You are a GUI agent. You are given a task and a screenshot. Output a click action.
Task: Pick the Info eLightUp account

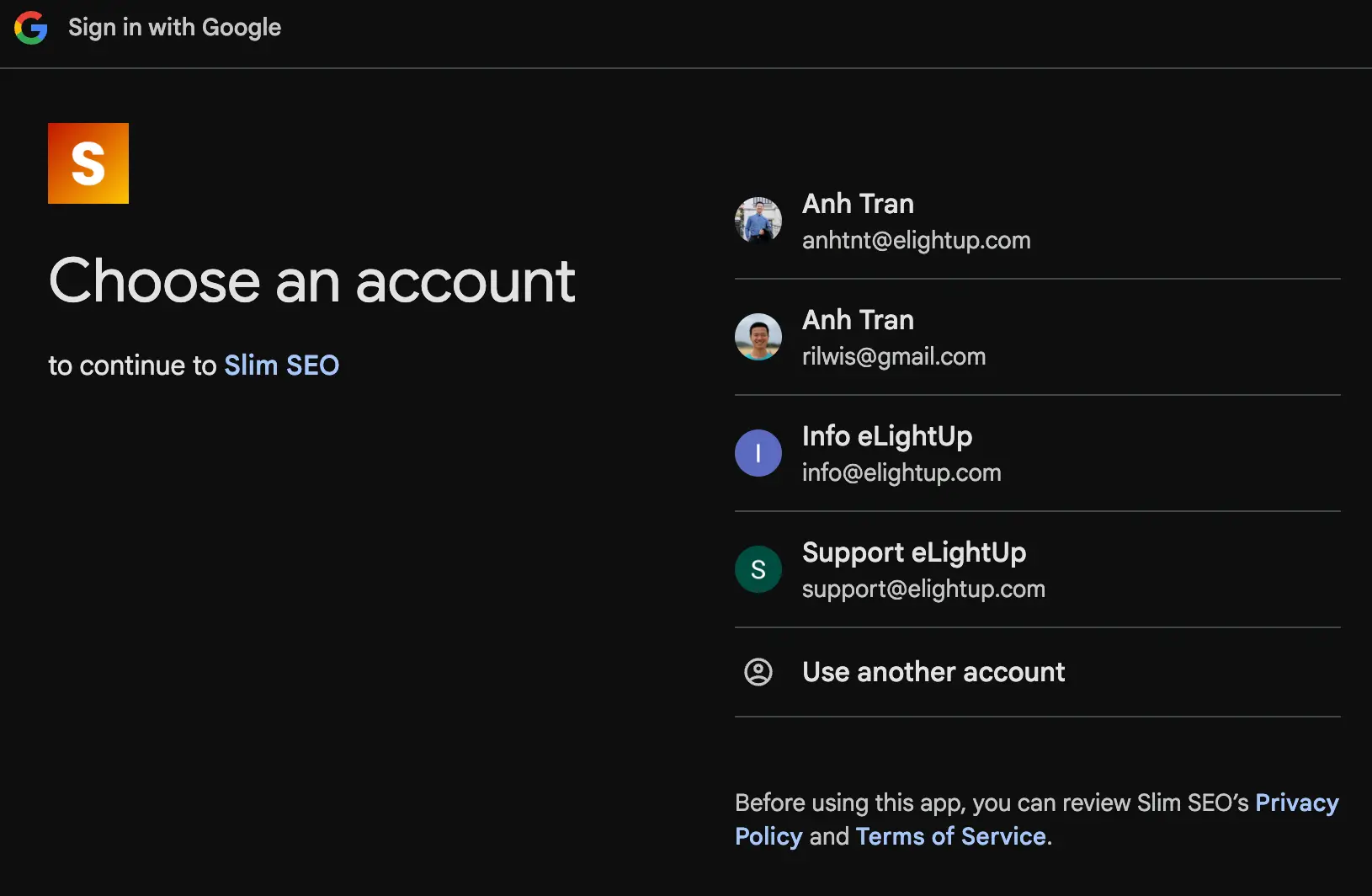click(1038, 453)
